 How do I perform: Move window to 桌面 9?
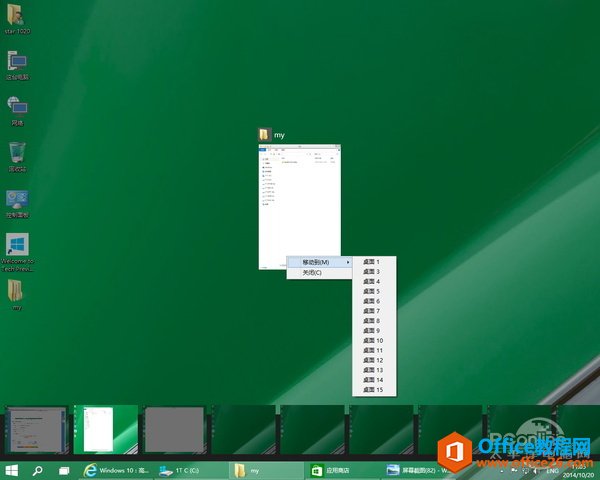coord(374,331)
